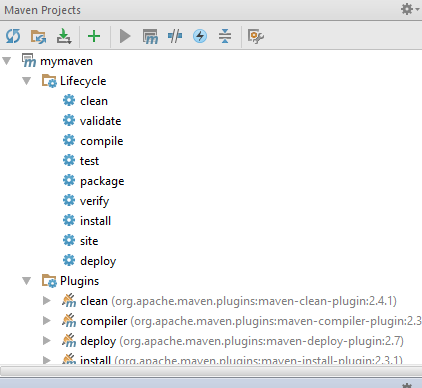Click the gear icon beside validate phase
The width and height of the screenshot is (422, 388).
point(69,120)
